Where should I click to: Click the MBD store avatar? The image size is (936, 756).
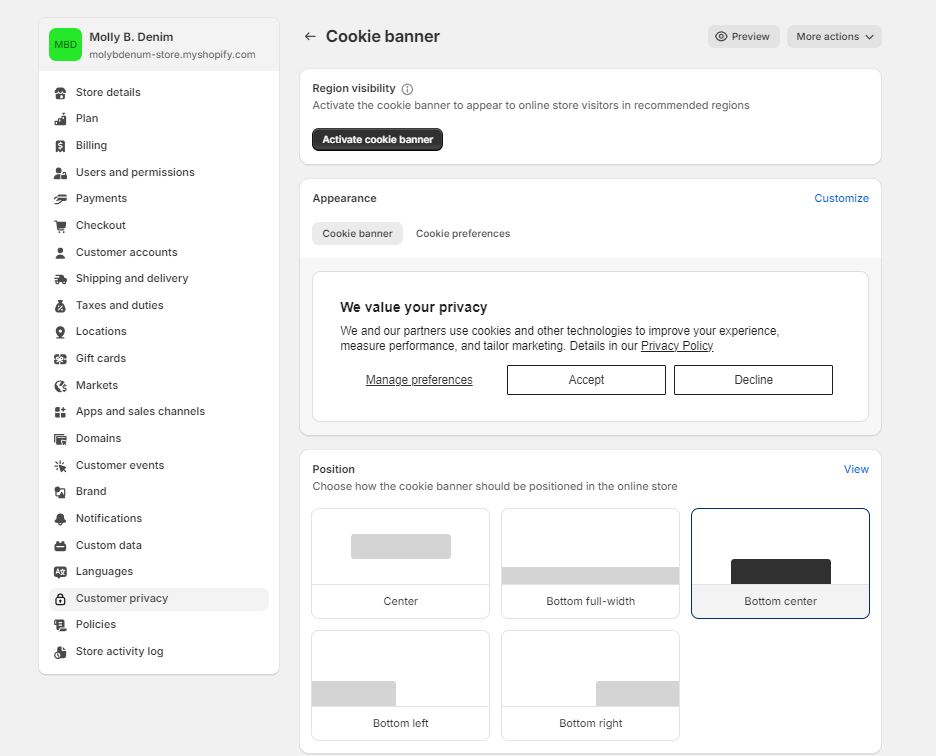(x=65, y=44)
